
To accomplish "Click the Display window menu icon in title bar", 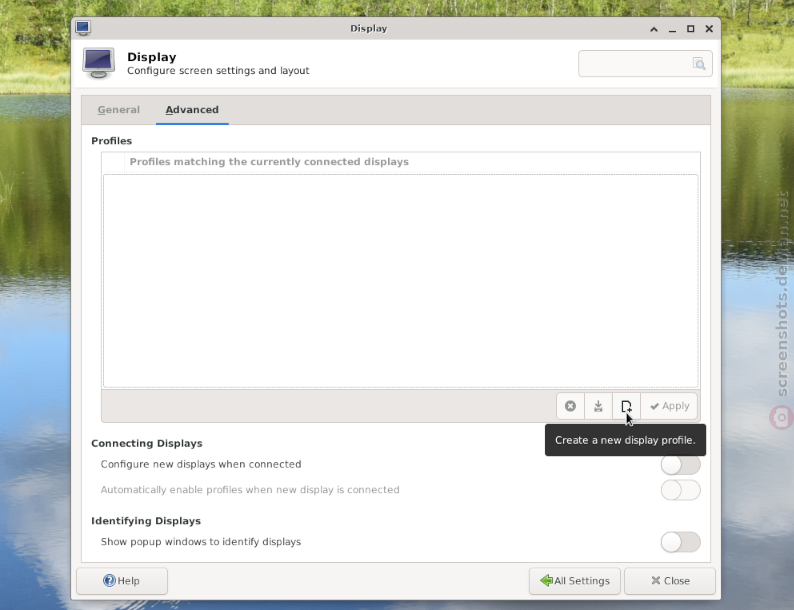I will [83, 28].
